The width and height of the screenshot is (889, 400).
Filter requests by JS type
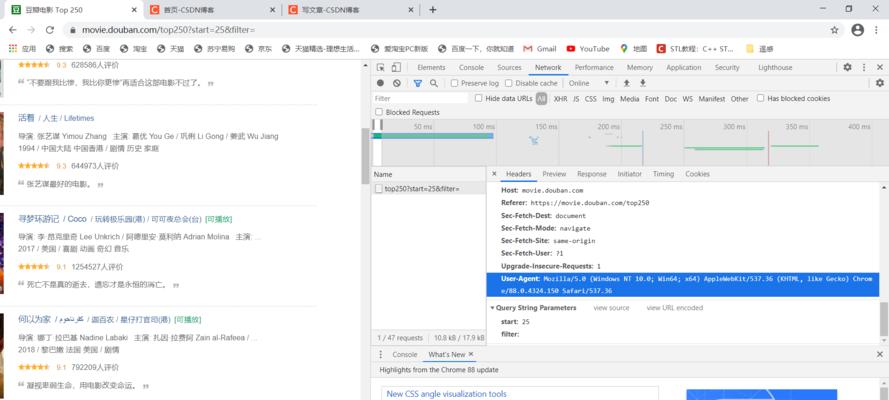click(x=576, y=99)
